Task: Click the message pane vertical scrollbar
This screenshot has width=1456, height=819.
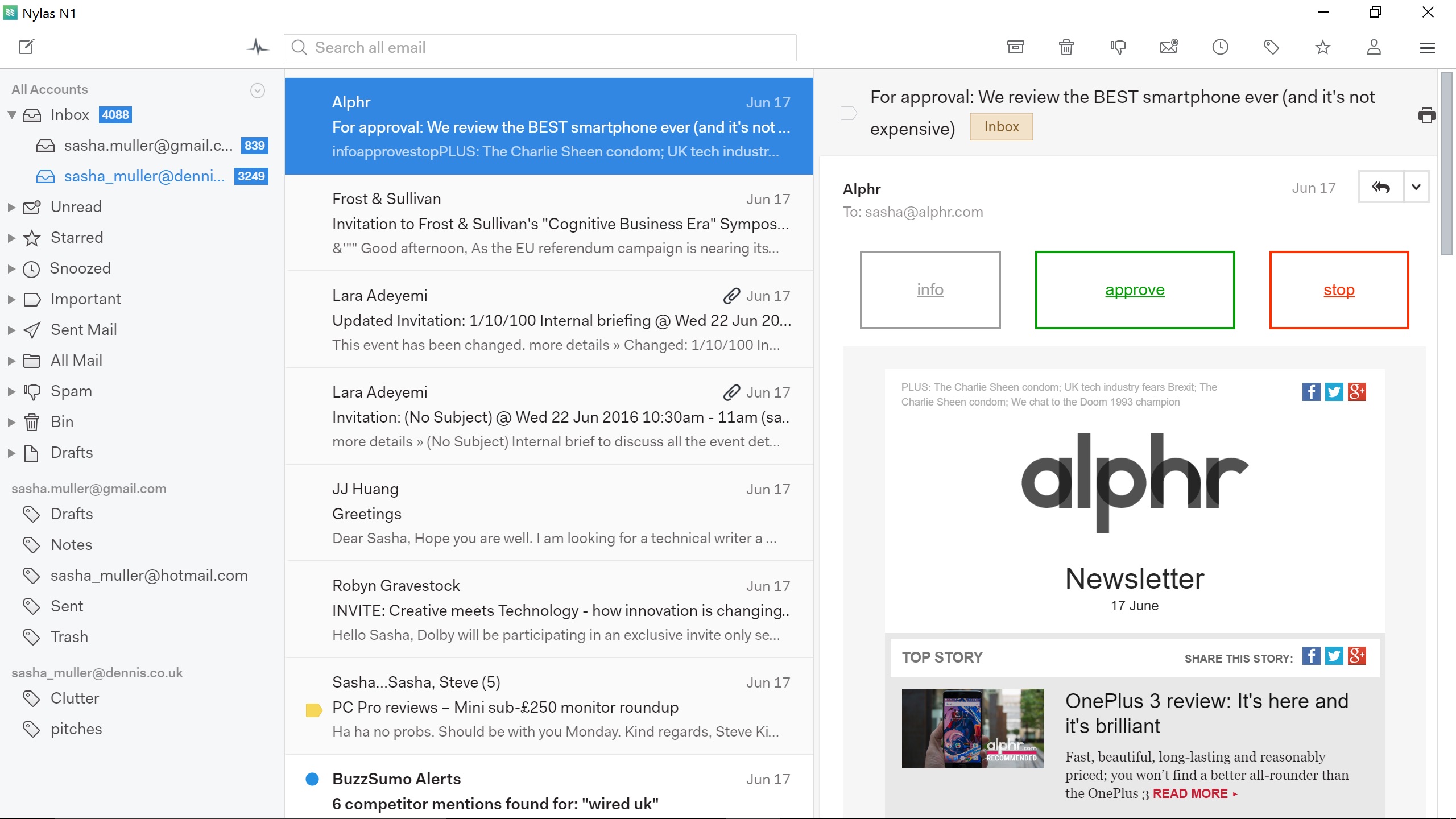Action: 1447,164
